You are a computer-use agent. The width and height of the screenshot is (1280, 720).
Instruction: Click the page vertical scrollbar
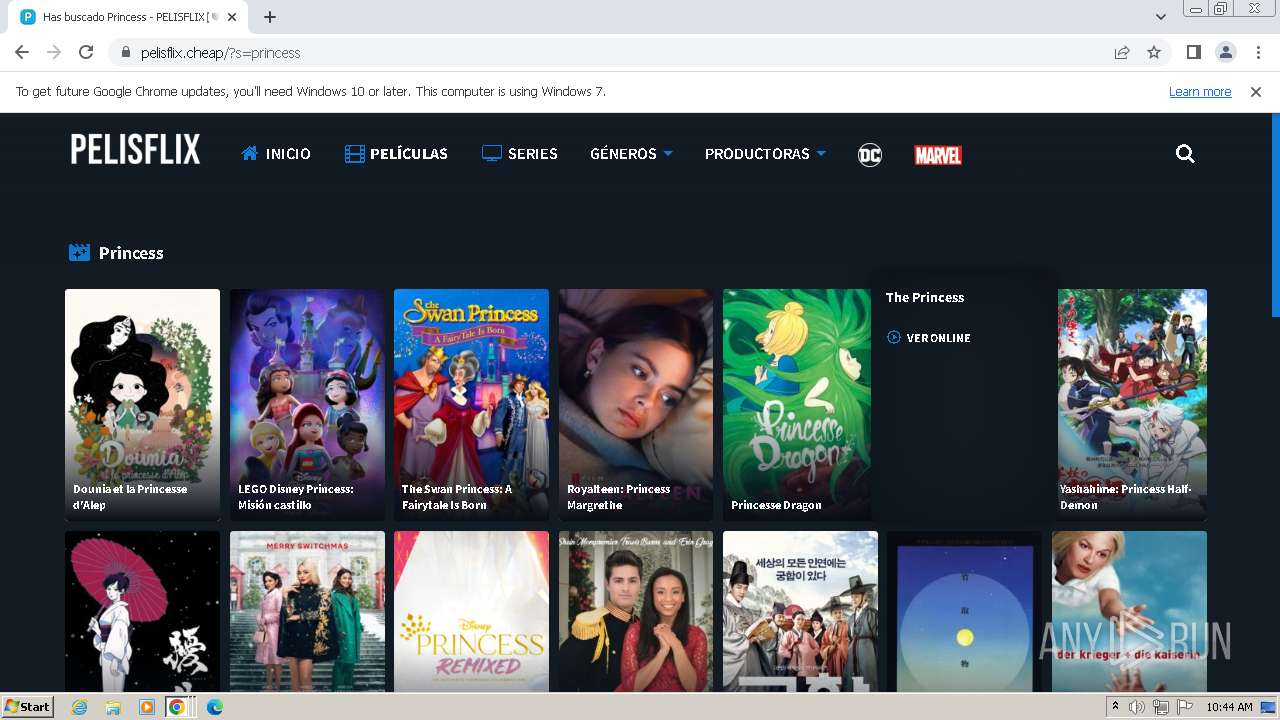pyautogui.click(x=1275, y=215)
